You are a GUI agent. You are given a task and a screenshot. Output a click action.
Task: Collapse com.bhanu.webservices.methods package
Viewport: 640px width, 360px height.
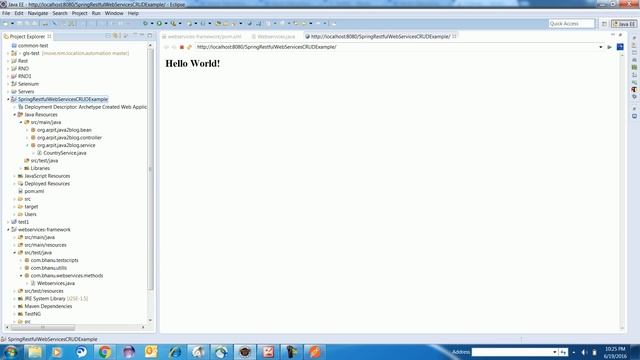point(21,276)
